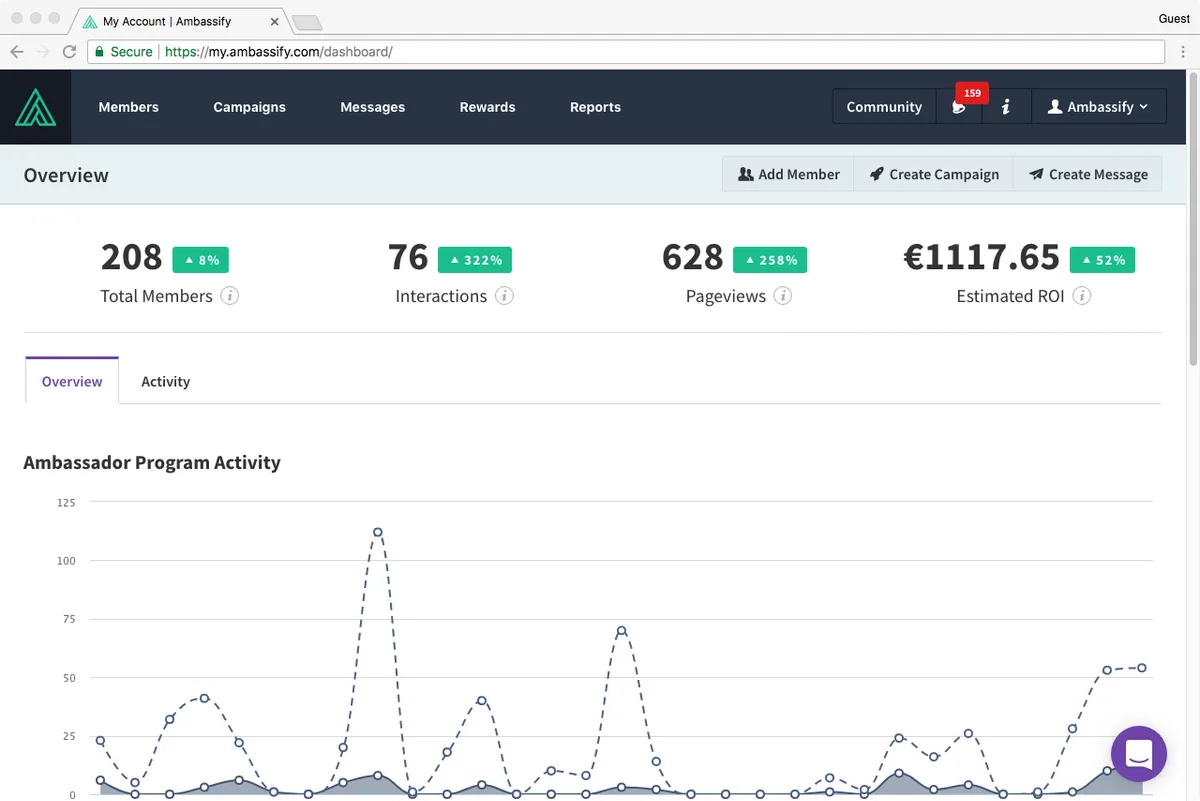Image resolution: width=1200 pixels, height=801 pixels.
Task: Click the Secure padlock icon
Action: coord(99,52)
